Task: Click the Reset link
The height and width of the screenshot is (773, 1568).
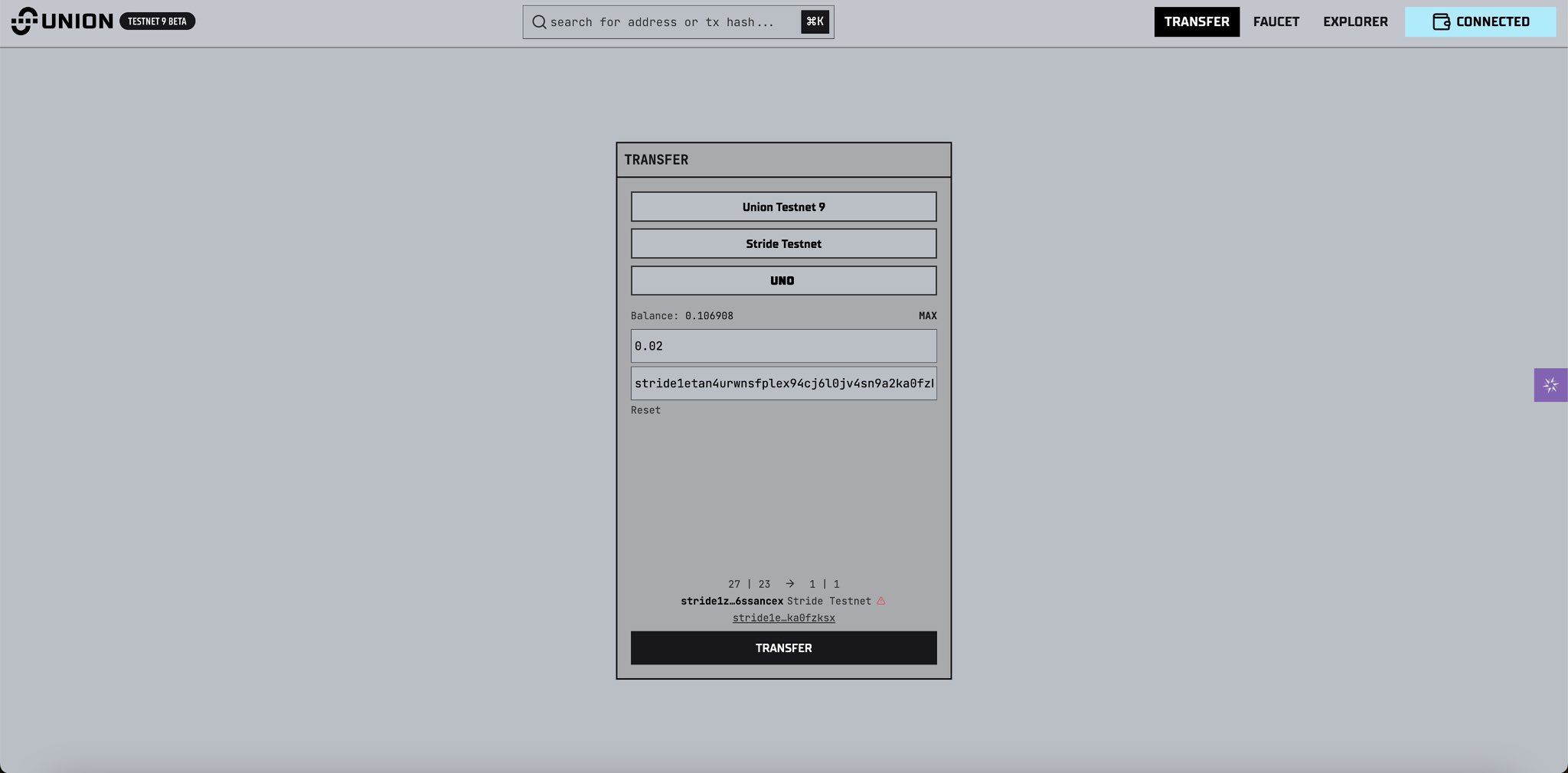Action: click(x=645, y=410)
